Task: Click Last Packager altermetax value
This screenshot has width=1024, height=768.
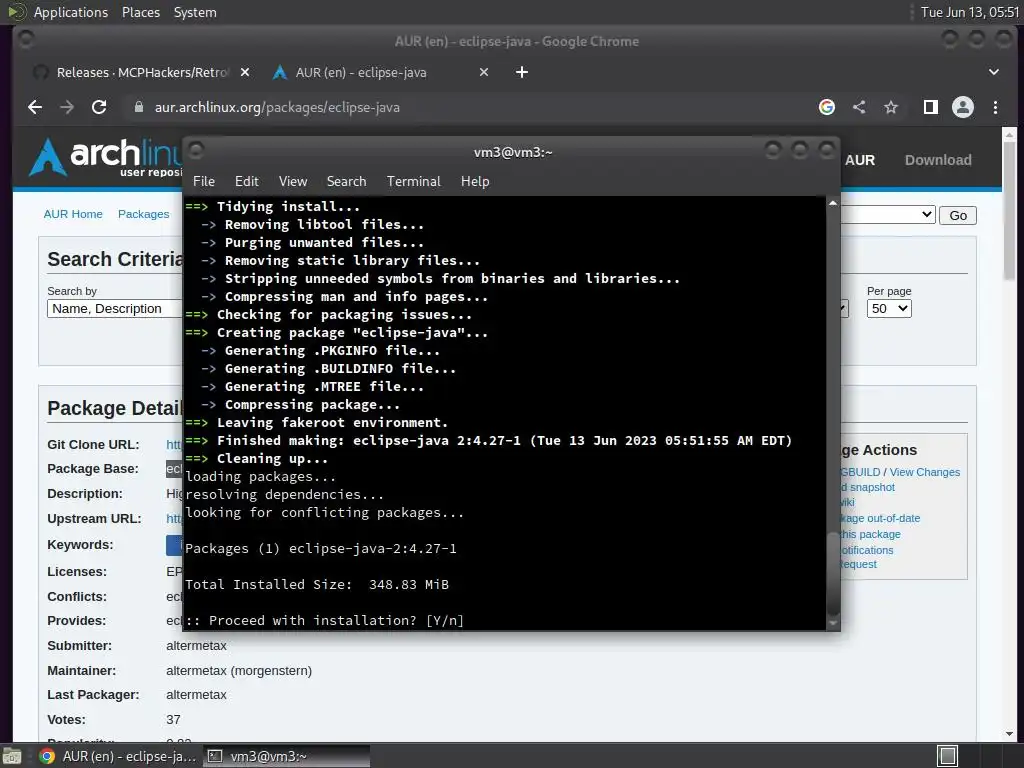Action: 196,695
